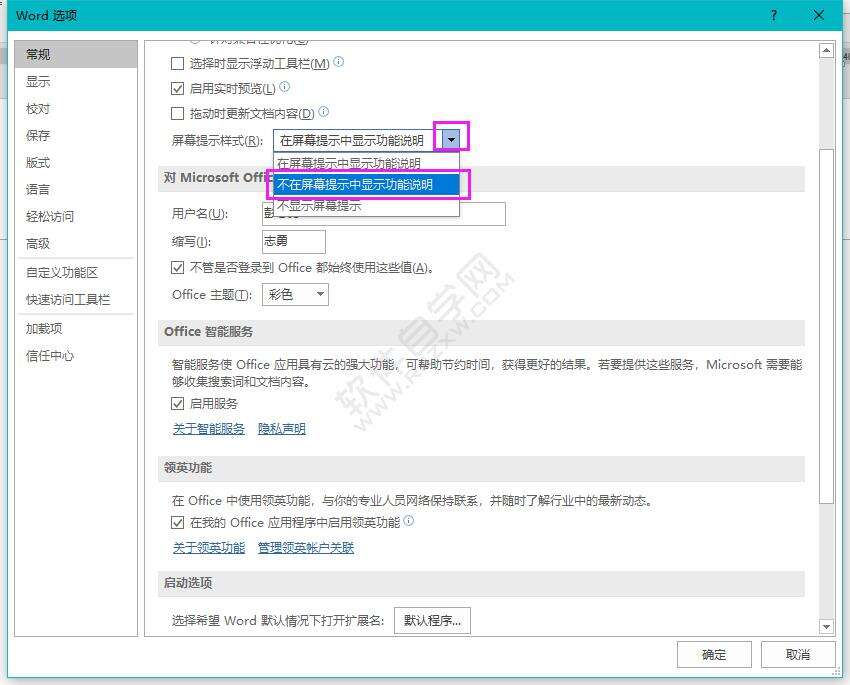Click info icon next to 启用实时预览
Image resolution: width=850 pixels, height=685 pixels.
pos(285,86)
